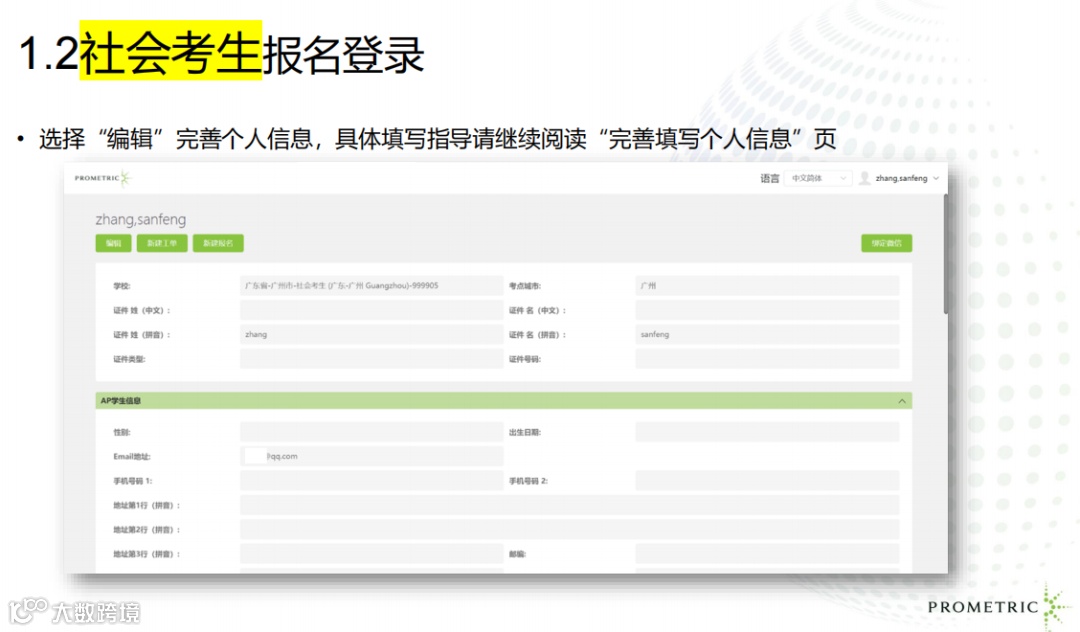Click the 邮编 input field

pos(767,554)
